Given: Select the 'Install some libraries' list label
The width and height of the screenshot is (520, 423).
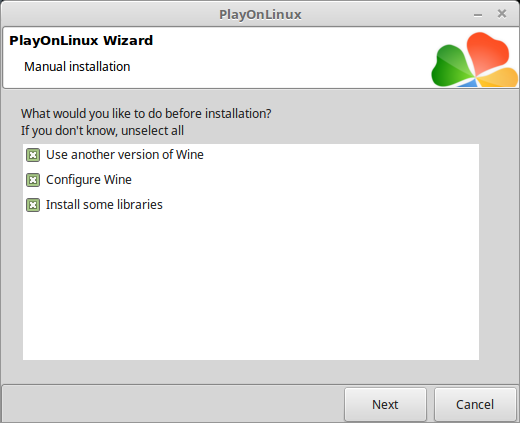Looking at the screenshot, I should point(104,205).
